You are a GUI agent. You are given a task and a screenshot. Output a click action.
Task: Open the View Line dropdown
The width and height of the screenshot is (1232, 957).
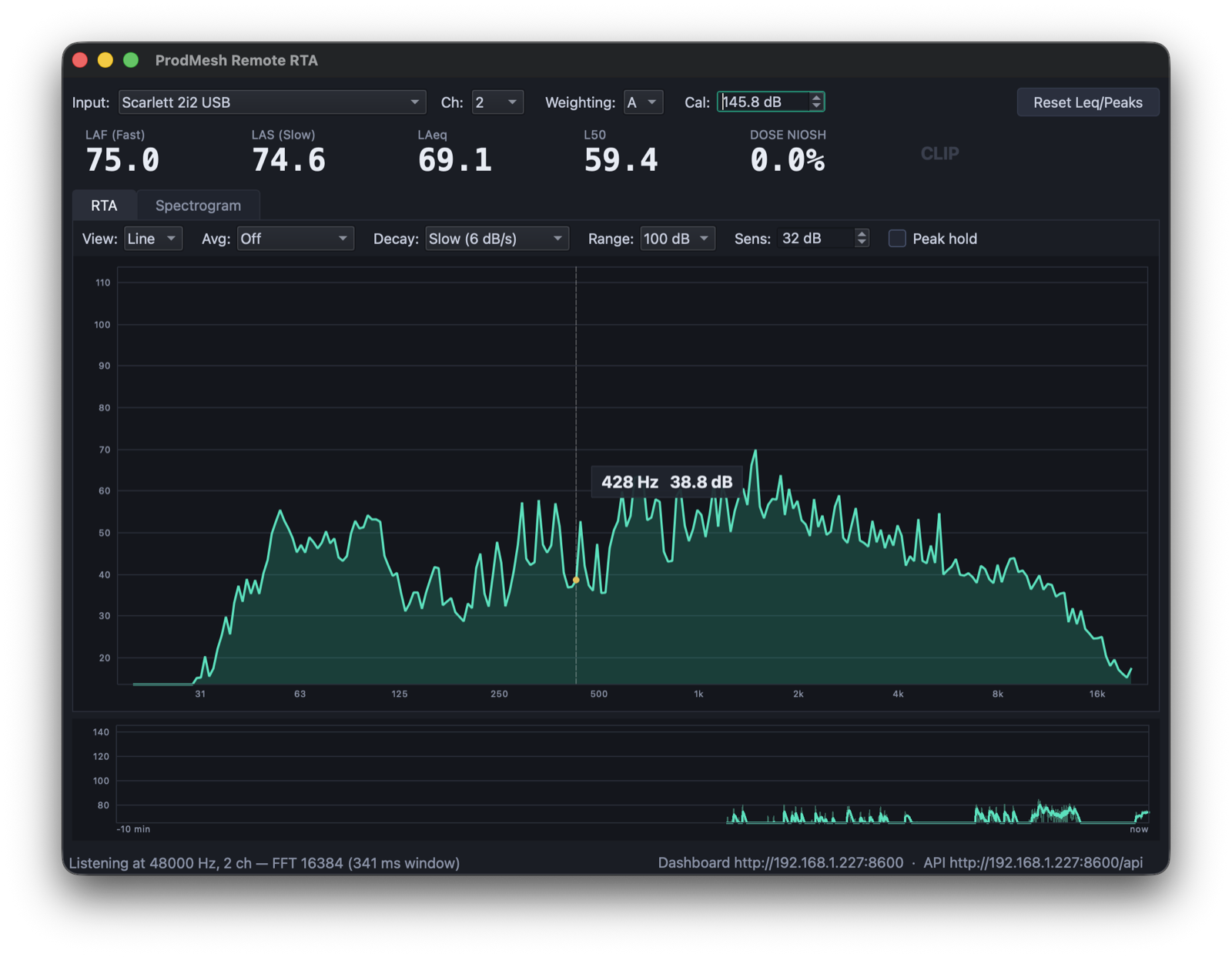click(153, 239)
